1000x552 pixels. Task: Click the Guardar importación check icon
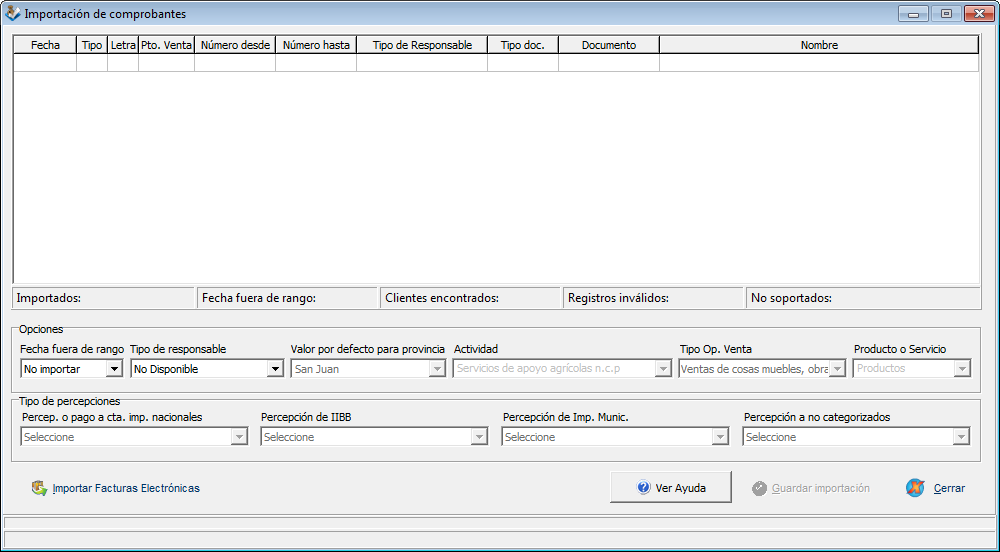pyautogui.click(x=760, y=488)
